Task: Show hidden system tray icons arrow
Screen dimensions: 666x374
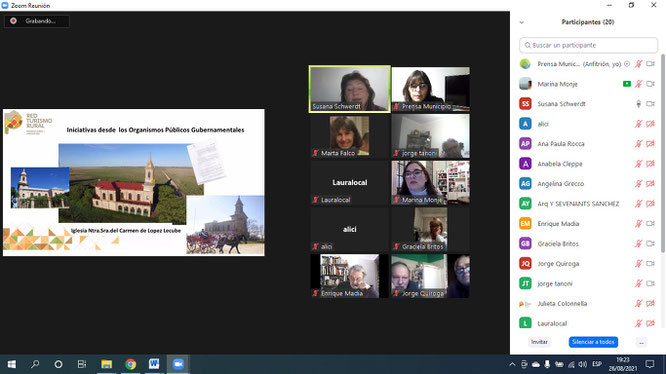Action: [512, 364]
